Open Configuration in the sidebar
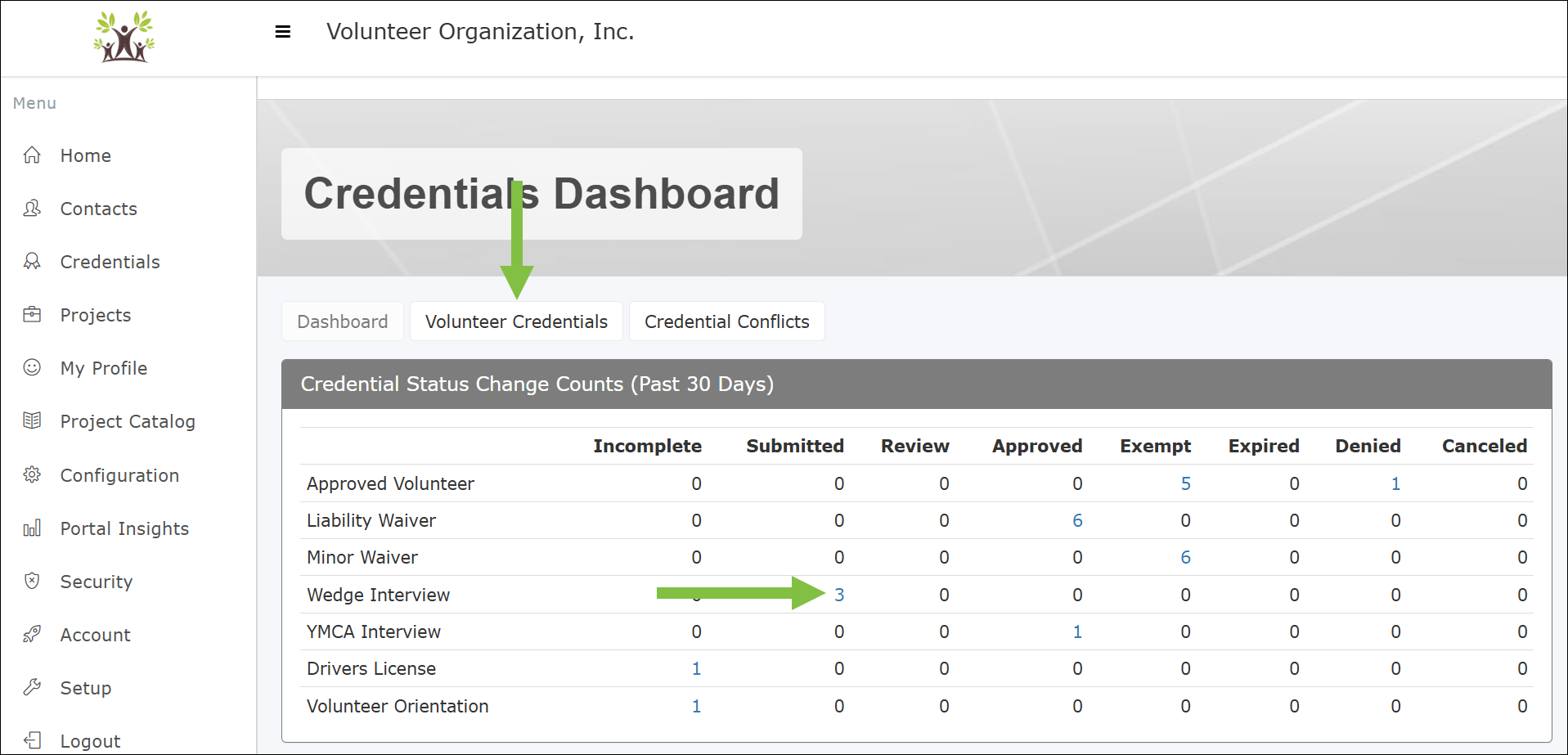This screenshot has width=1568, height=755. pyautogui.click(x=119, y=475)
